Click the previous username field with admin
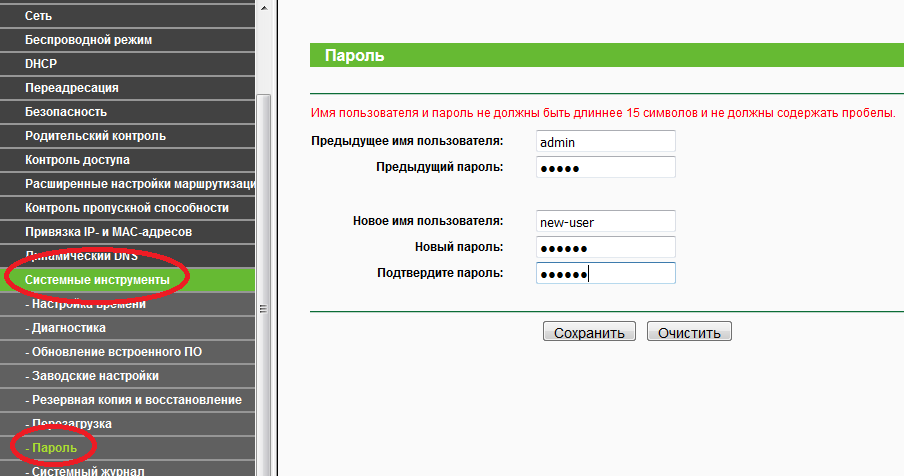This screenshot has height=476, width=904. point(605,142)
